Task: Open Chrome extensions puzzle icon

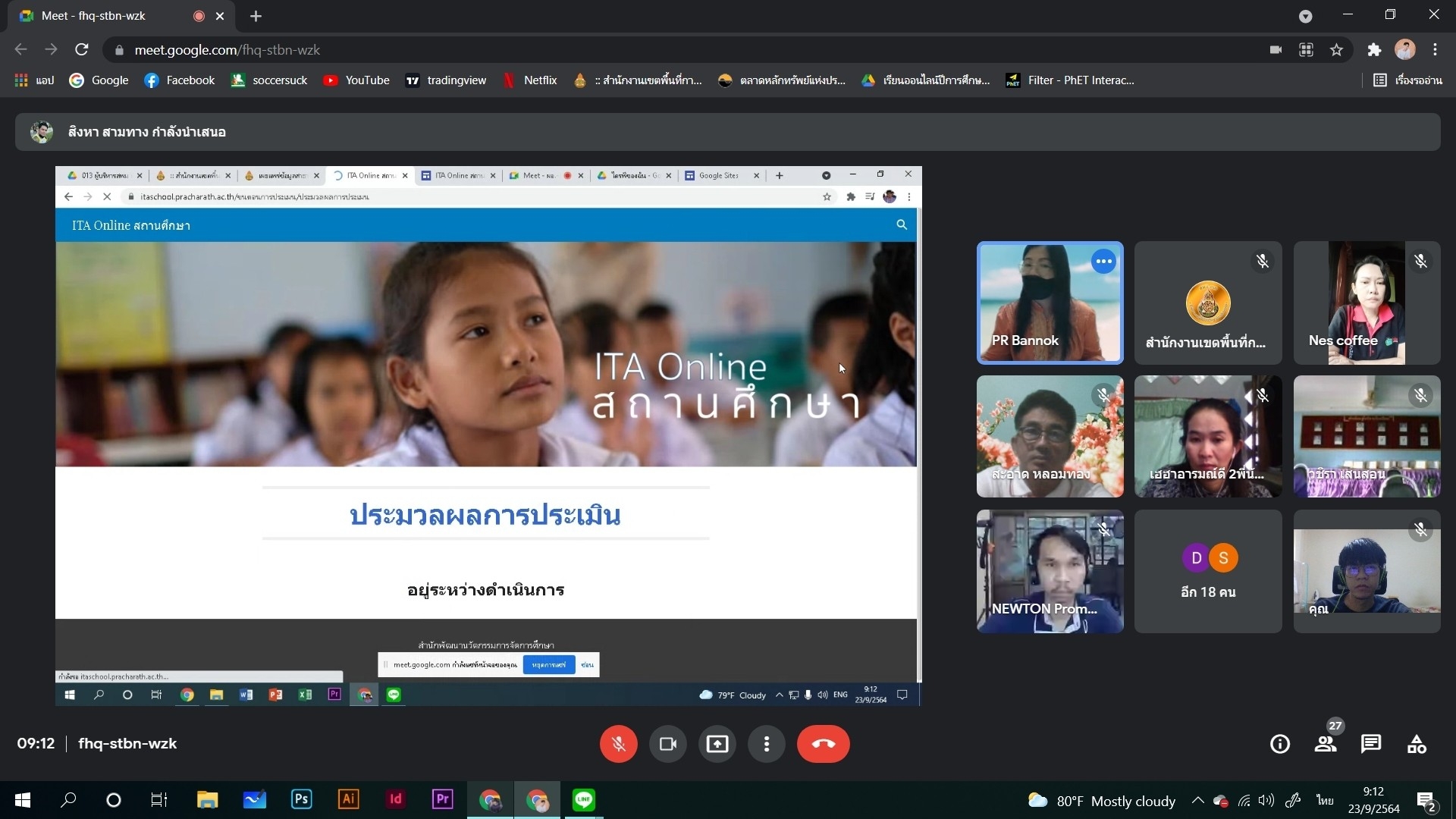Action: click(1374, 50)
